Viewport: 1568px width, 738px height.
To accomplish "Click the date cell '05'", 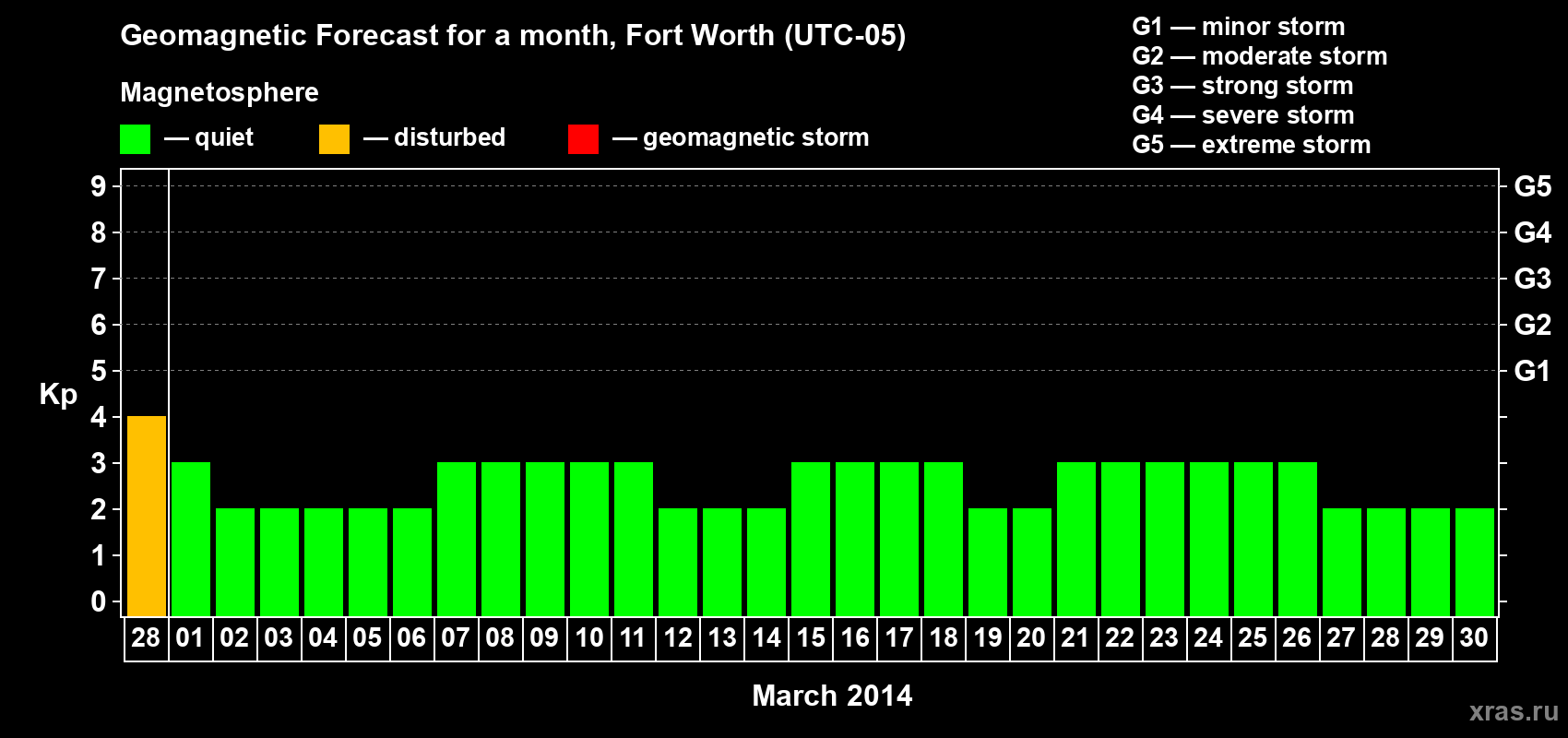I will [x=368, y=638].
